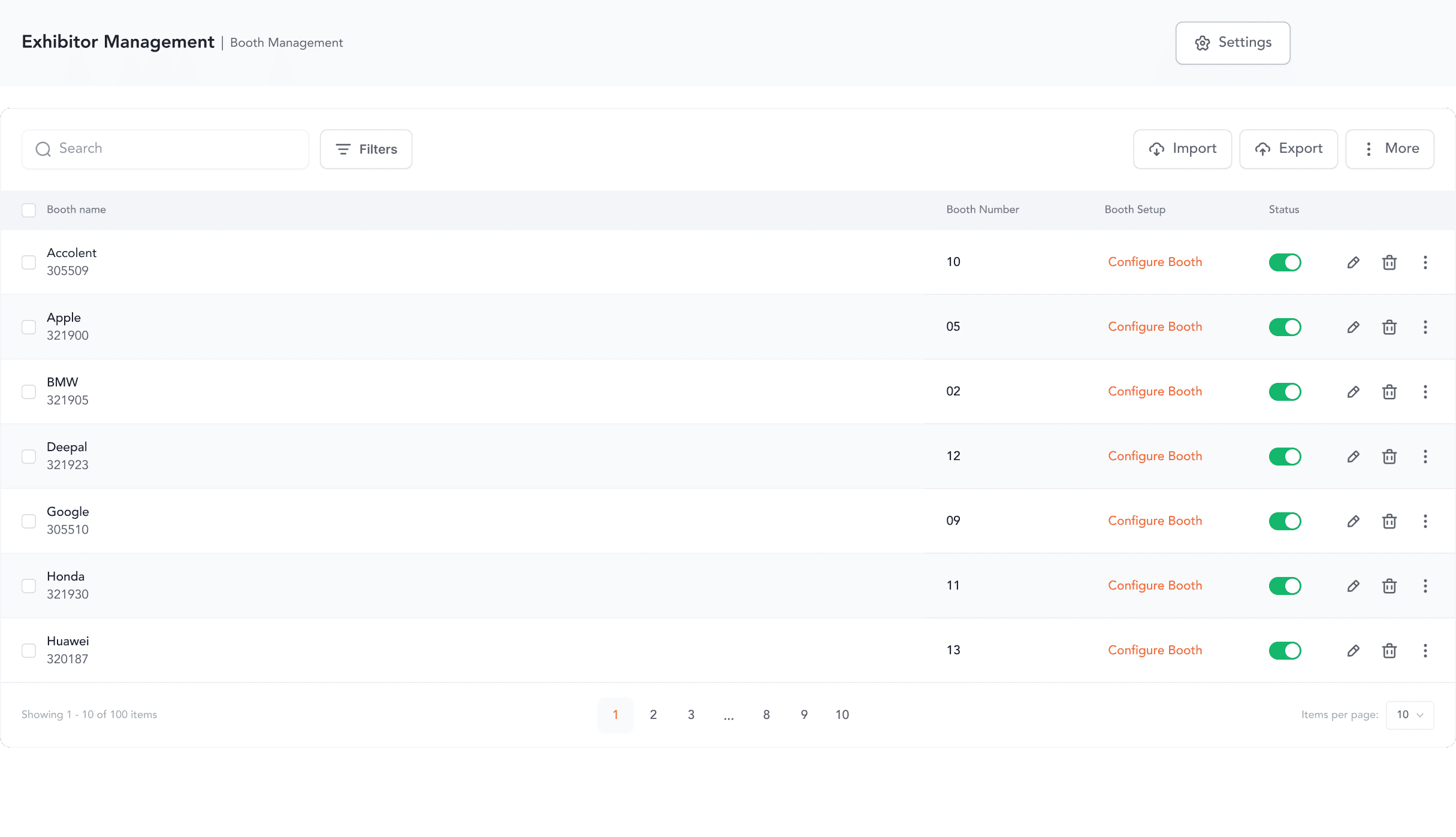
Task: Open the three-dot menu for BMW row
Action: 1425,392
